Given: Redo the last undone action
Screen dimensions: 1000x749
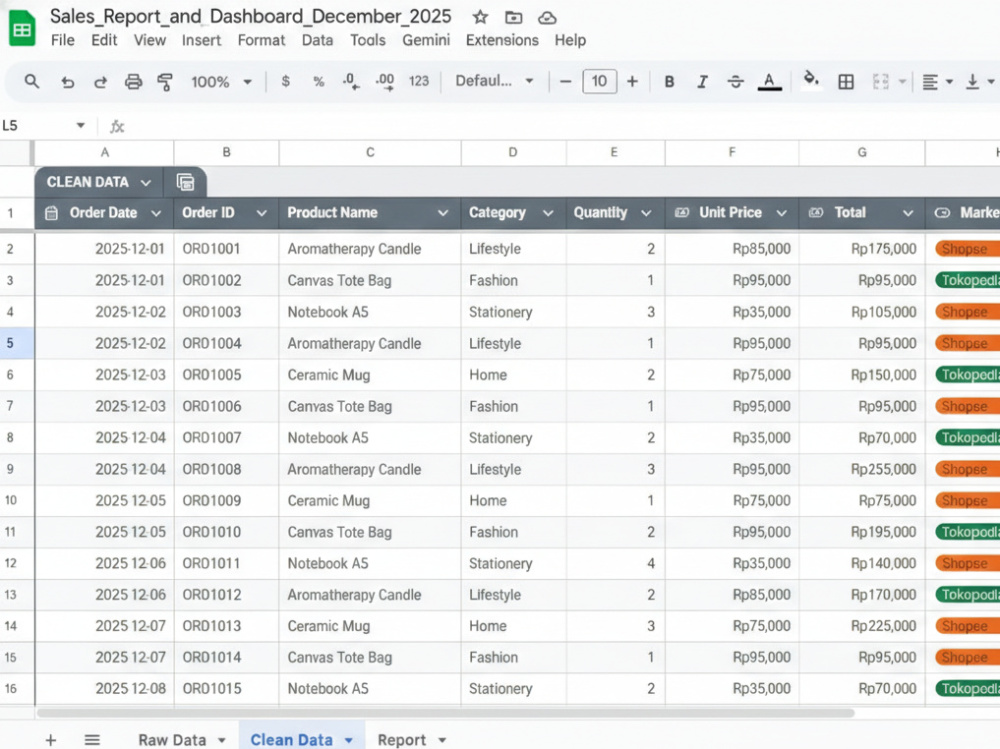Looking at the screenshot, I should coord(100,82).
